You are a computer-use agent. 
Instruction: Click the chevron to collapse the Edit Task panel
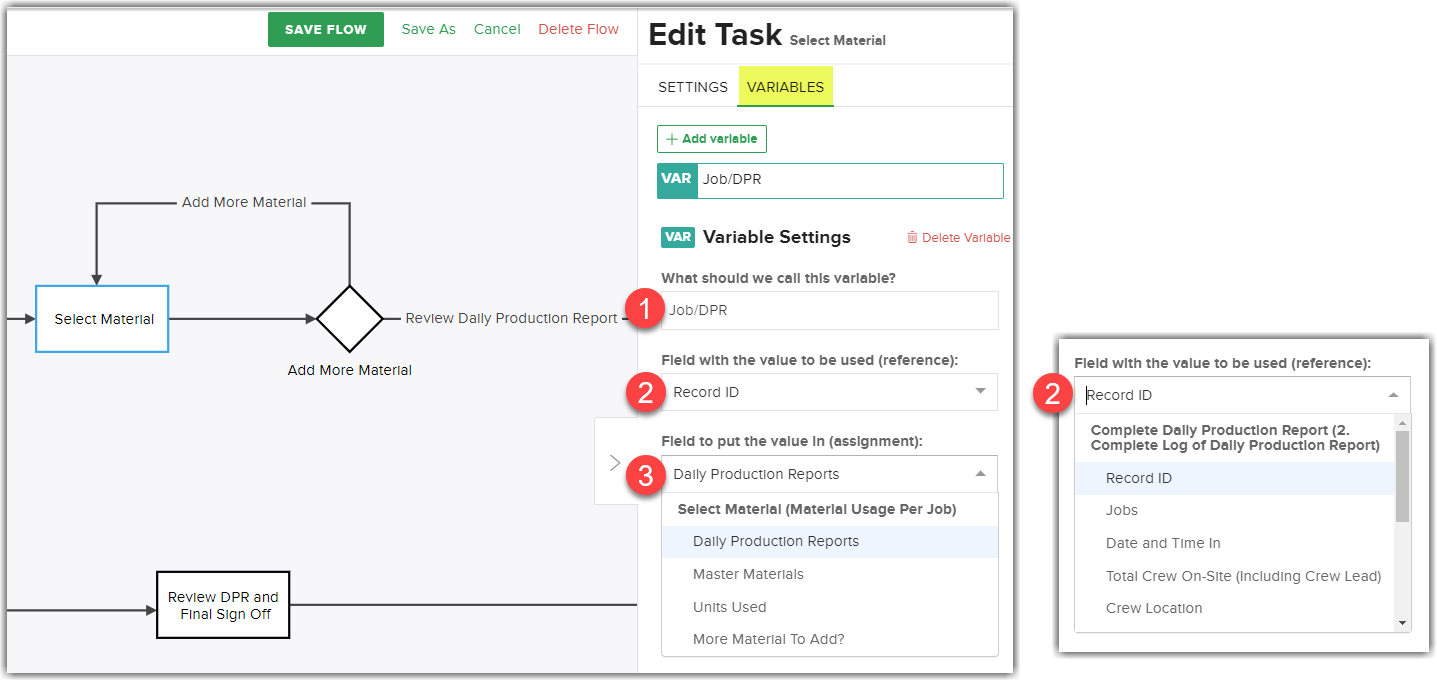click(x=615, y=462)
